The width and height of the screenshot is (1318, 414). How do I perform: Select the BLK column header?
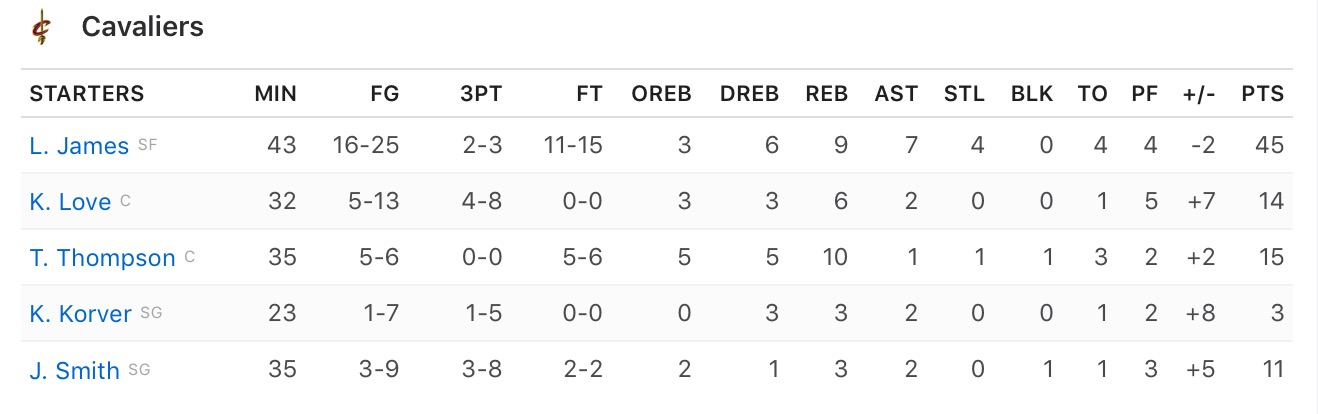[x=1032, y=94]
